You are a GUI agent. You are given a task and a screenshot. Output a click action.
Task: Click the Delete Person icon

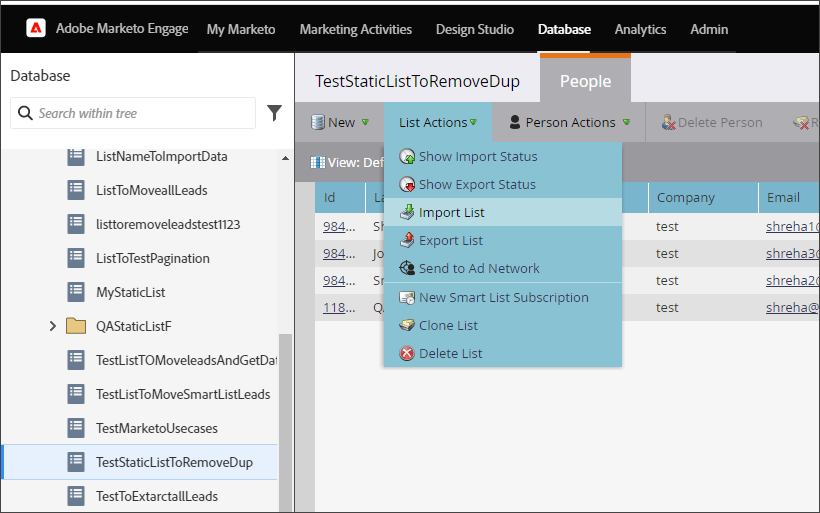(668, 122)
